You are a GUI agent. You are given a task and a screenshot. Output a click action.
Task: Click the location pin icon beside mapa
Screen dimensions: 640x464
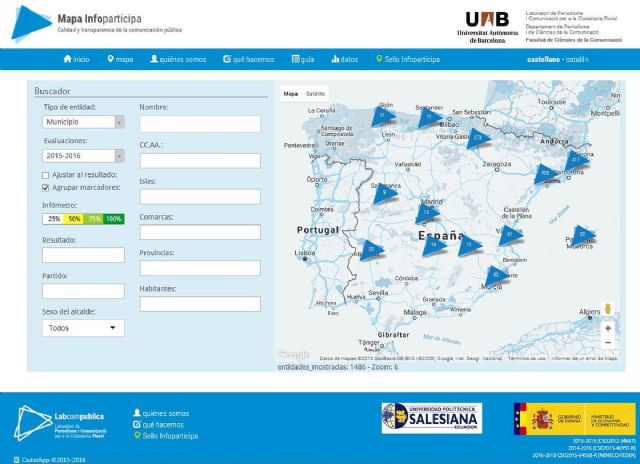click(110, 59)
